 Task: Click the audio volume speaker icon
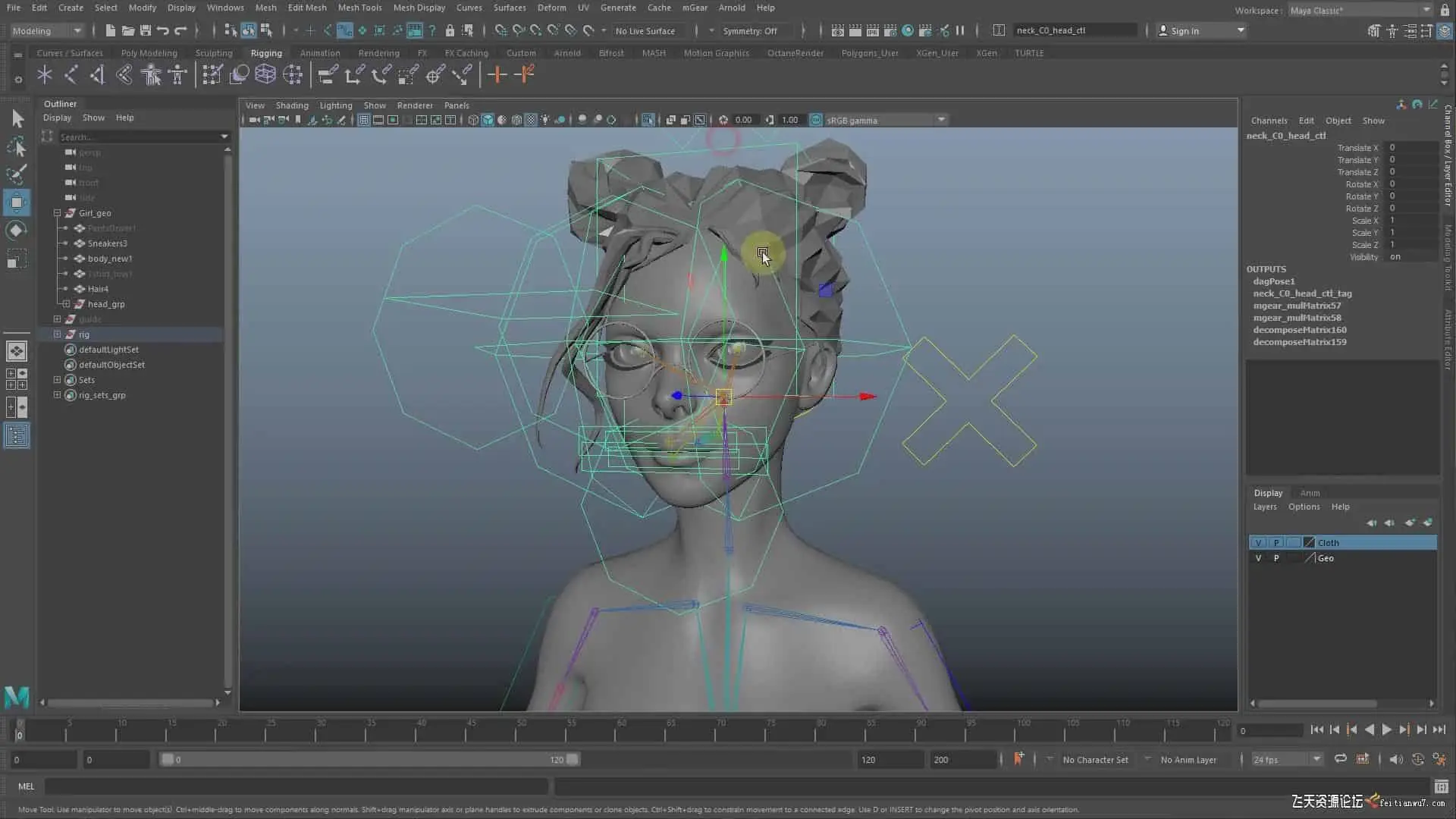(1395, 759)
